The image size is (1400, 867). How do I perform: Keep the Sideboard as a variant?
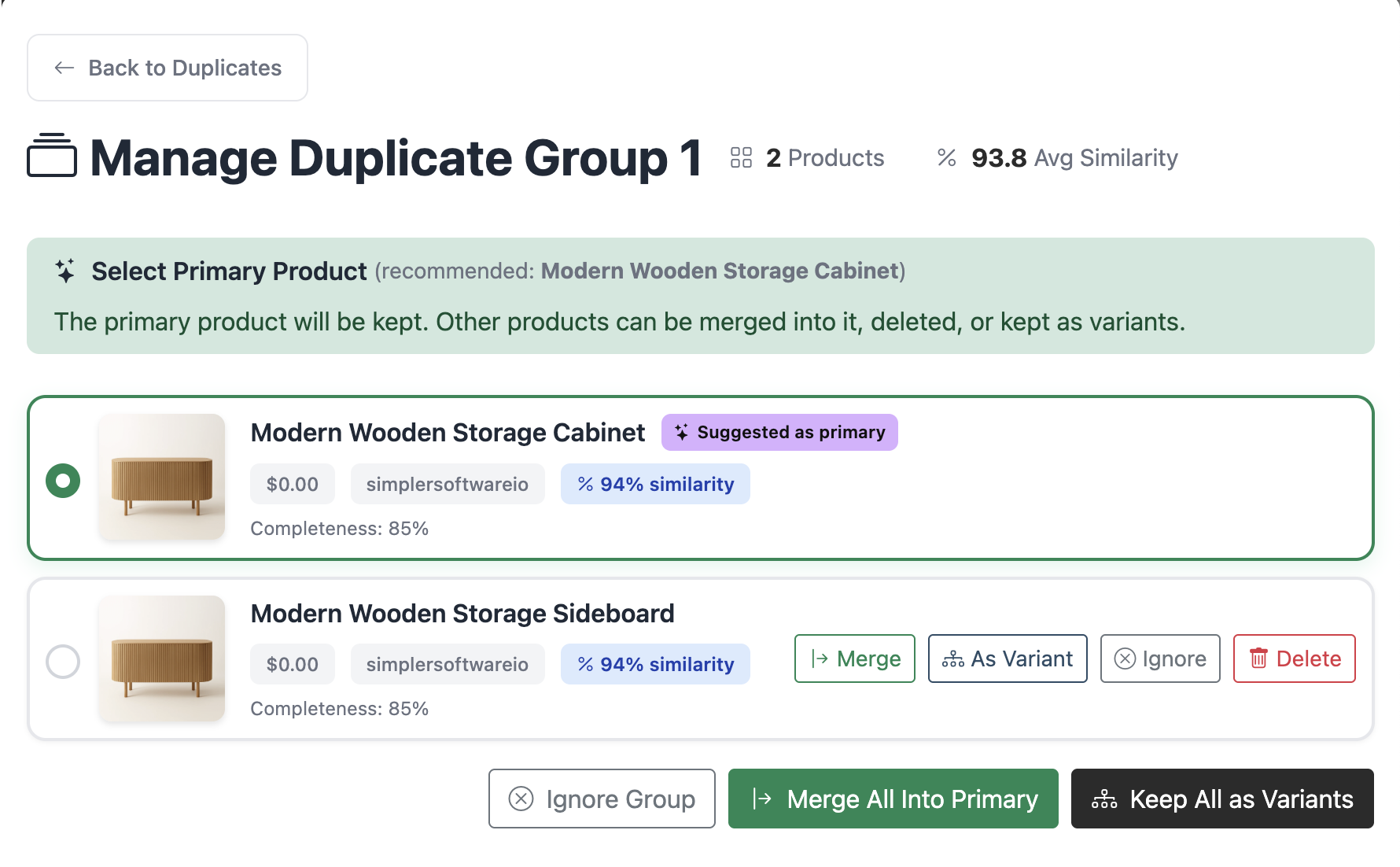[1007, 659]
